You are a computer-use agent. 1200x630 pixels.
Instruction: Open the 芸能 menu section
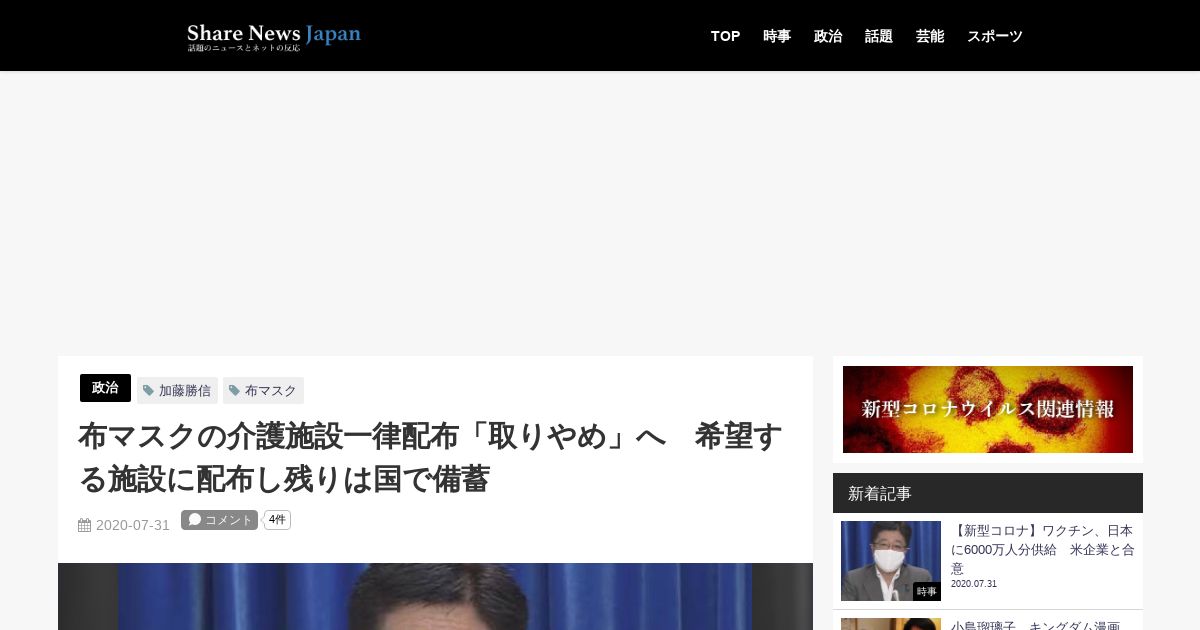tap(930, 36)
